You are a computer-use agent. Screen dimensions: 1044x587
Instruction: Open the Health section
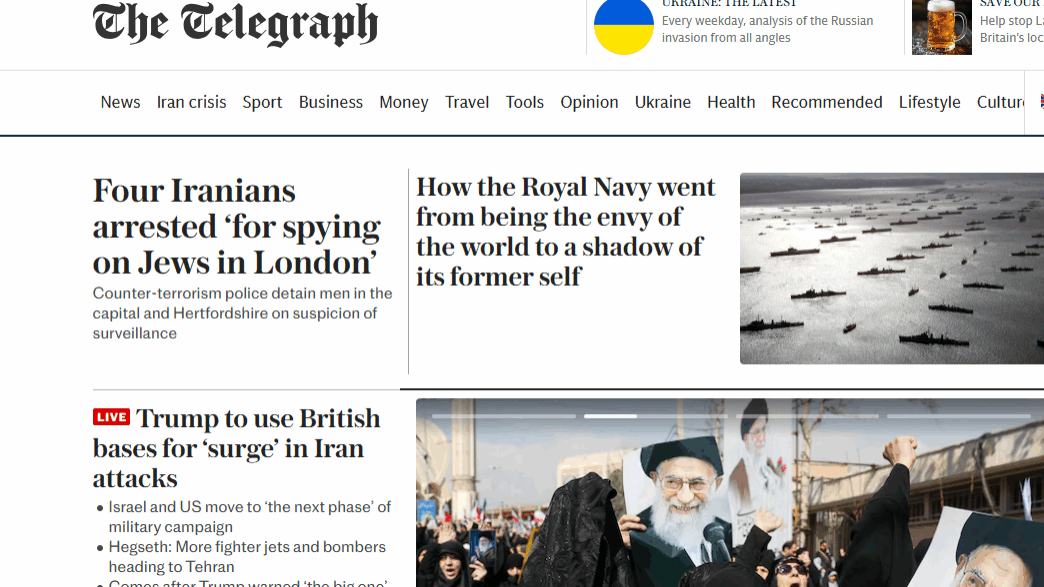(731, 102)
